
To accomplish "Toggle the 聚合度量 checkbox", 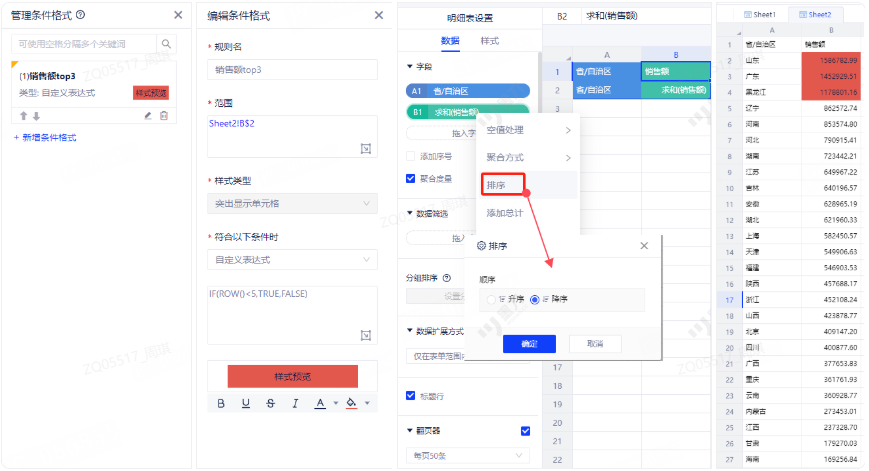I will [411, 179].
